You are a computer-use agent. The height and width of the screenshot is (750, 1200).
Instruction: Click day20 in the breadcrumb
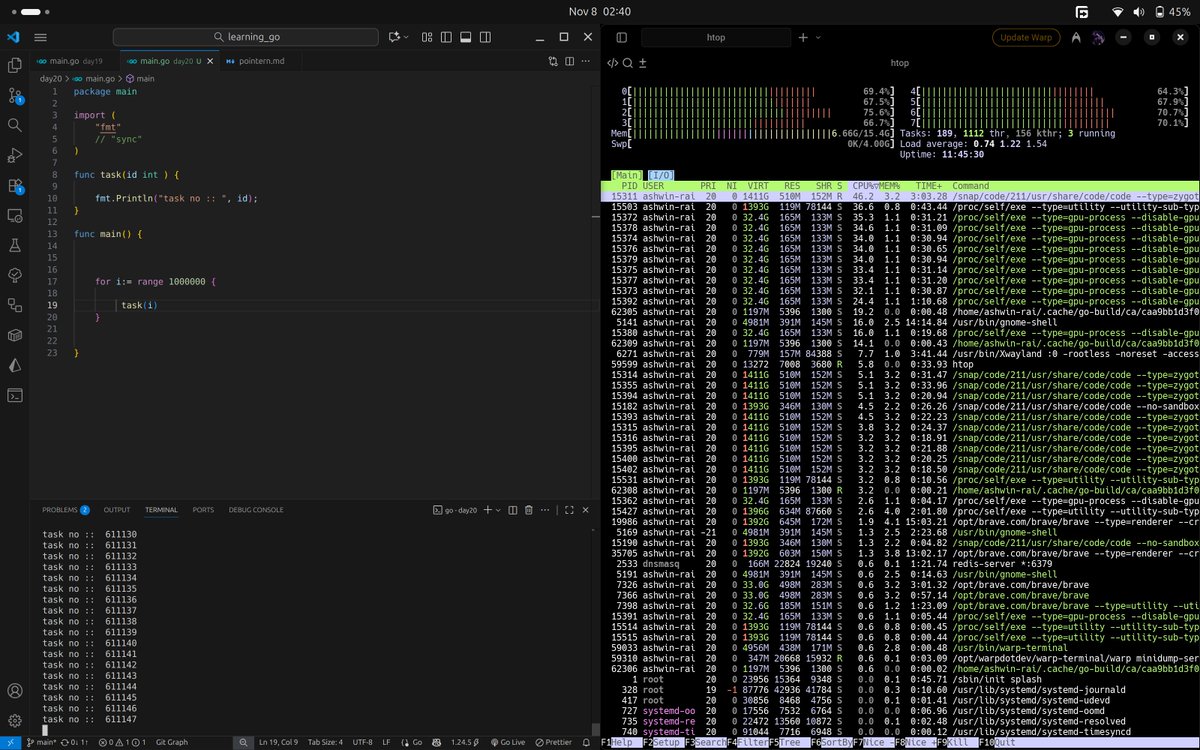click(50, 78)
